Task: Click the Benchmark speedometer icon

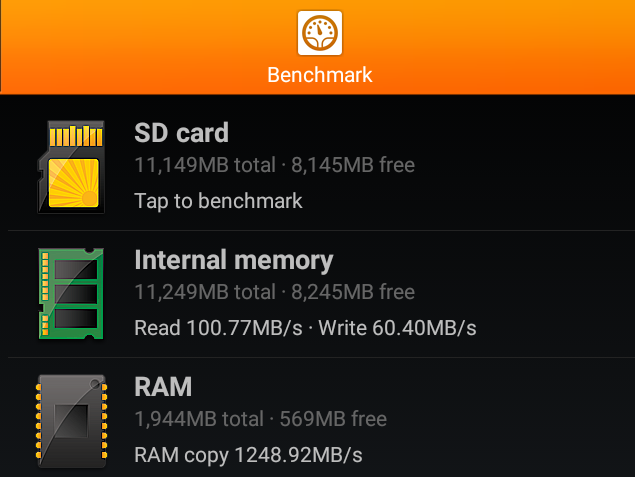Action: click(x=320, y=33)
